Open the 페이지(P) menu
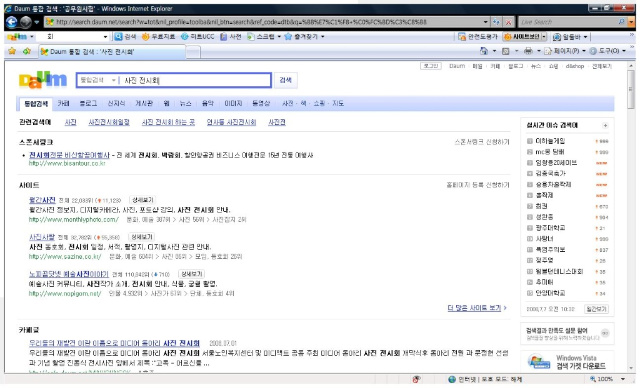 pyautogui.click(x=565, y=51)
